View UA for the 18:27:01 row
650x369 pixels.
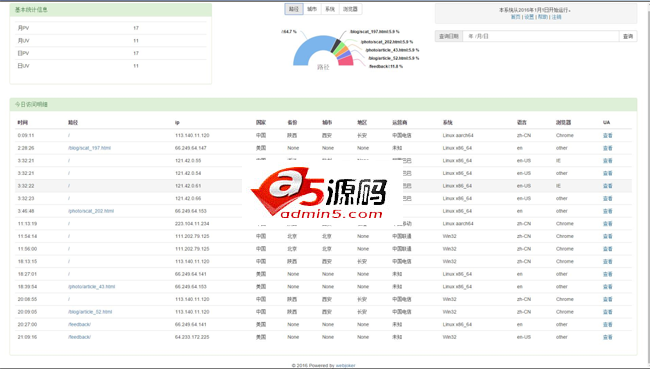[x=608, y=274]
